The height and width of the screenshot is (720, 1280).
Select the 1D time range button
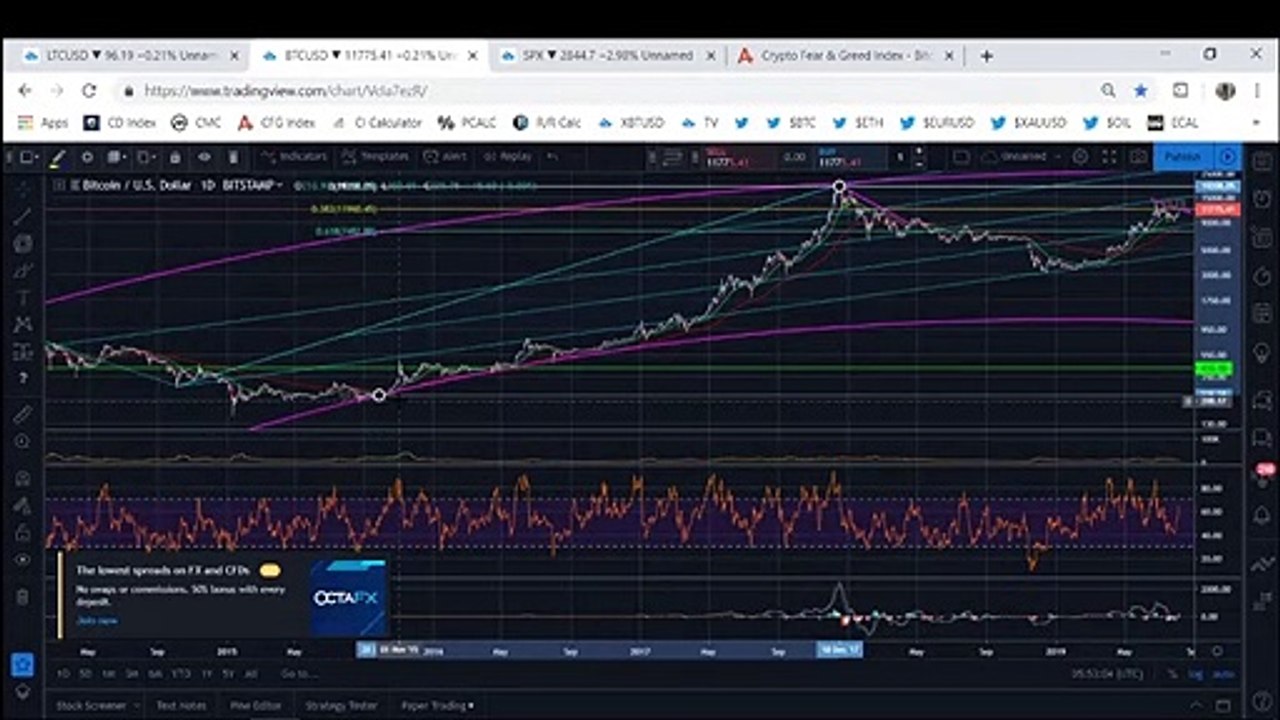tap(63, 674)
